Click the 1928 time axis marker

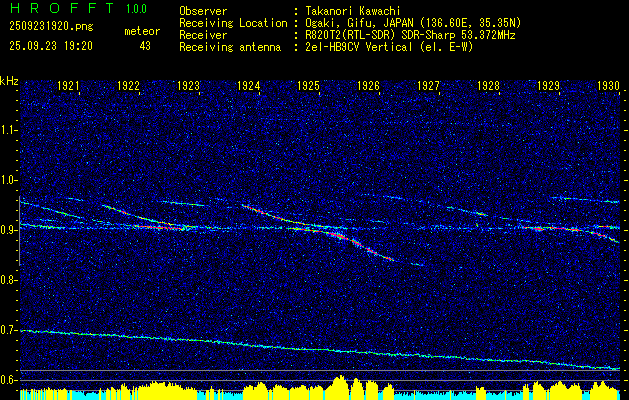(x=489, y=85)
